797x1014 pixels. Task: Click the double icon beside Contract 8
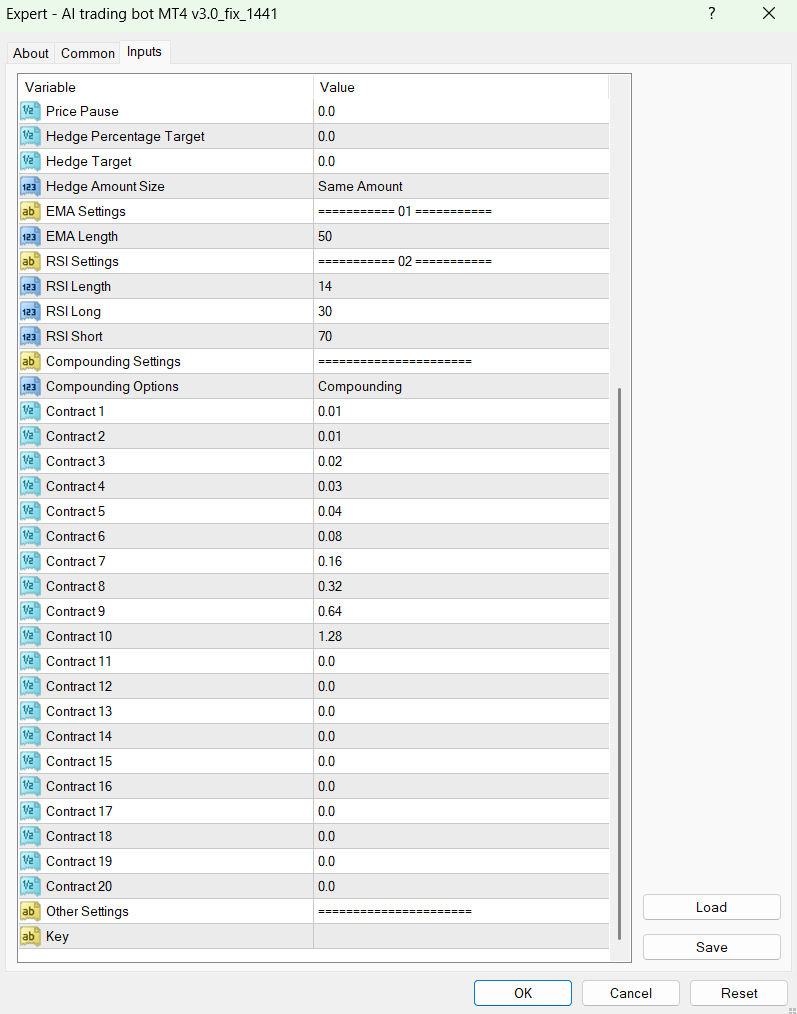pos(30,587)
